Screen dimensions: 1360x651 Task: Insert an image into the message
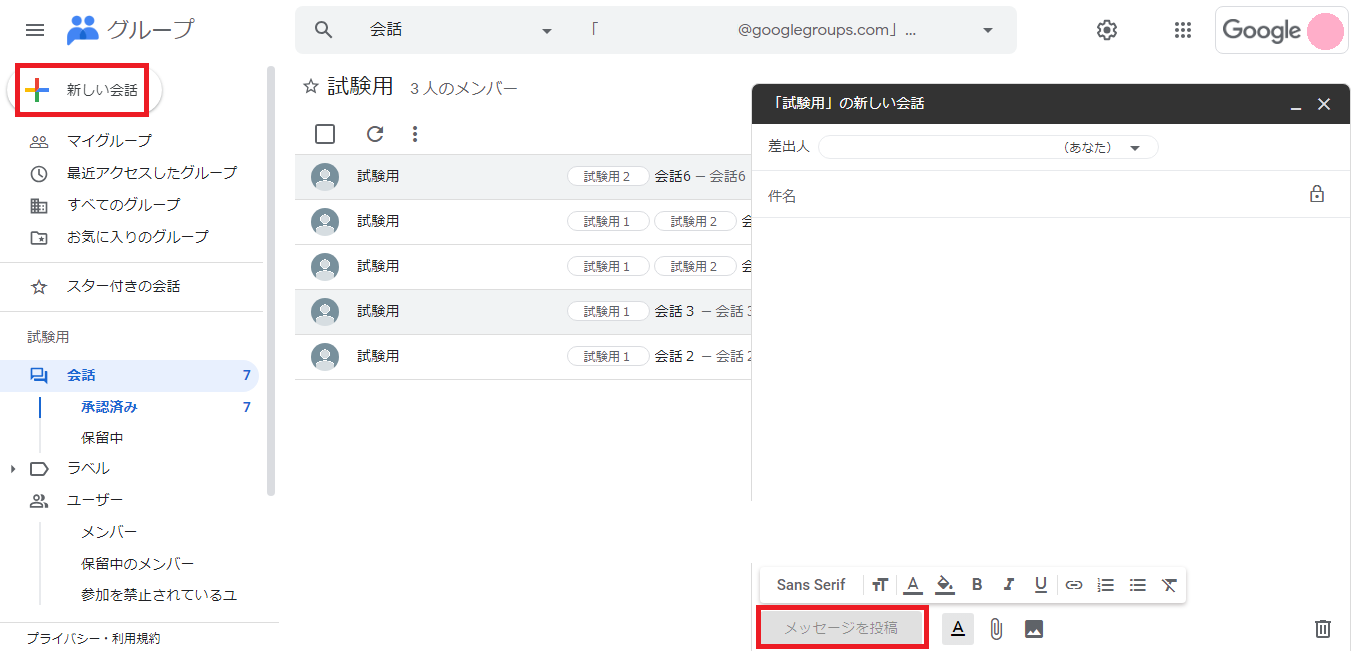[1034, 629]
